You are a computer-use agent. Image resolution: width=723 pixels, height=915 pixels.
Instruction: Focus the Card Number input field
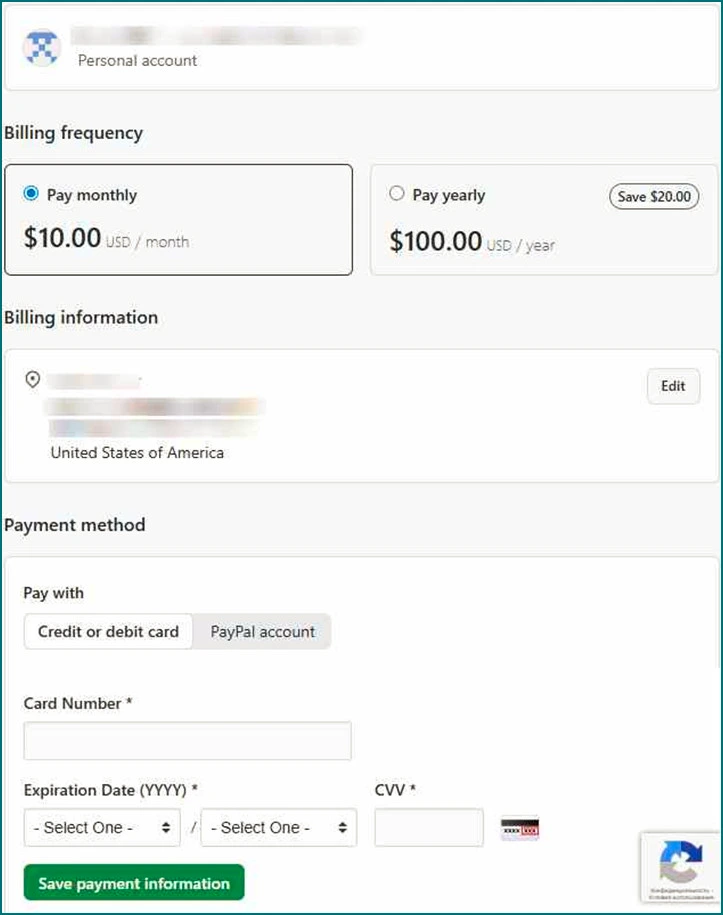click(x=187, y=741)
